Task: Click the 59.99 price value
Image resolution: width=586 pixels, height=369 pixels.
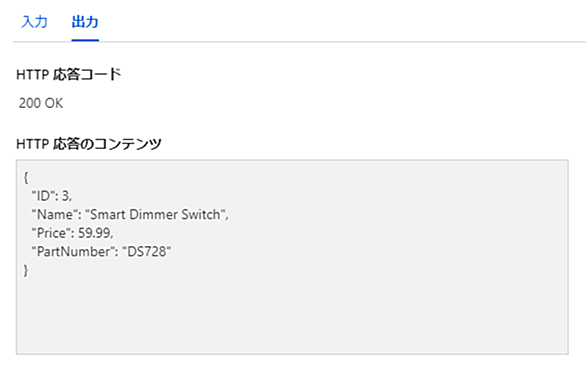Action: click(94, 233)
